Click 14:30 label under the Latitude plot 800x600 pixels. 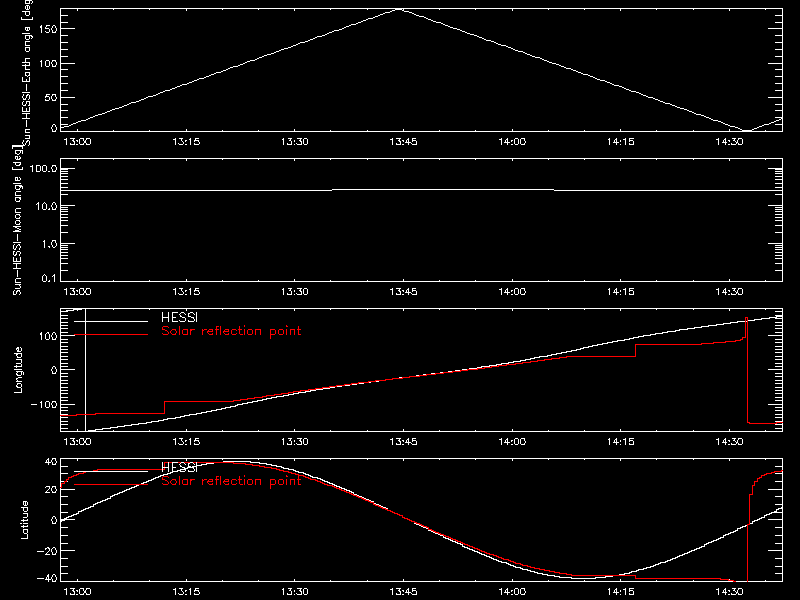pos(730,592)
